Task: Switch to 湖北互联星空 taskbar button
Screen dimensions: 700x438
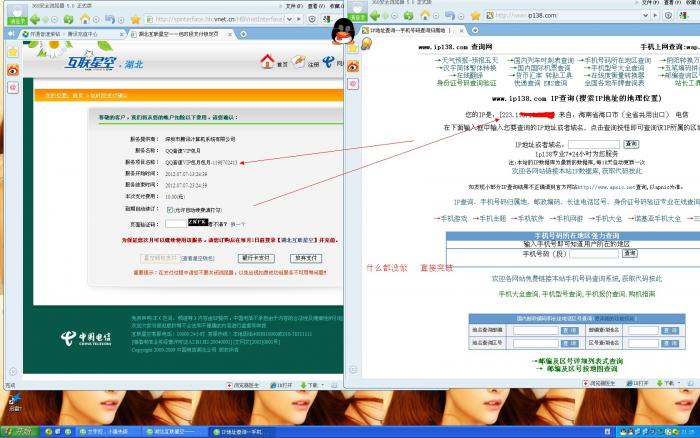Action: 174,432
